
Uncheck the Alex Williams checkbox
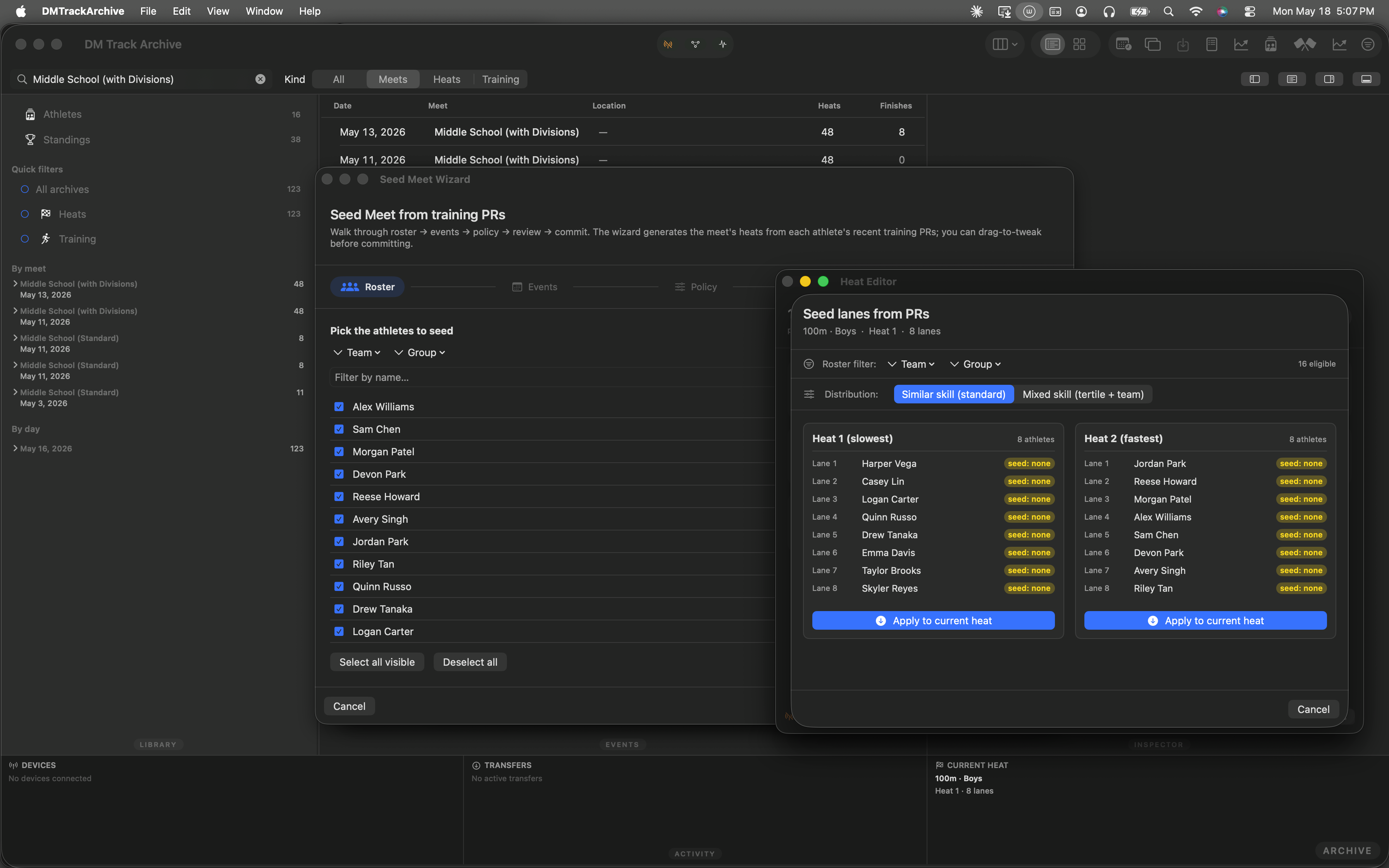click(339, 406)
